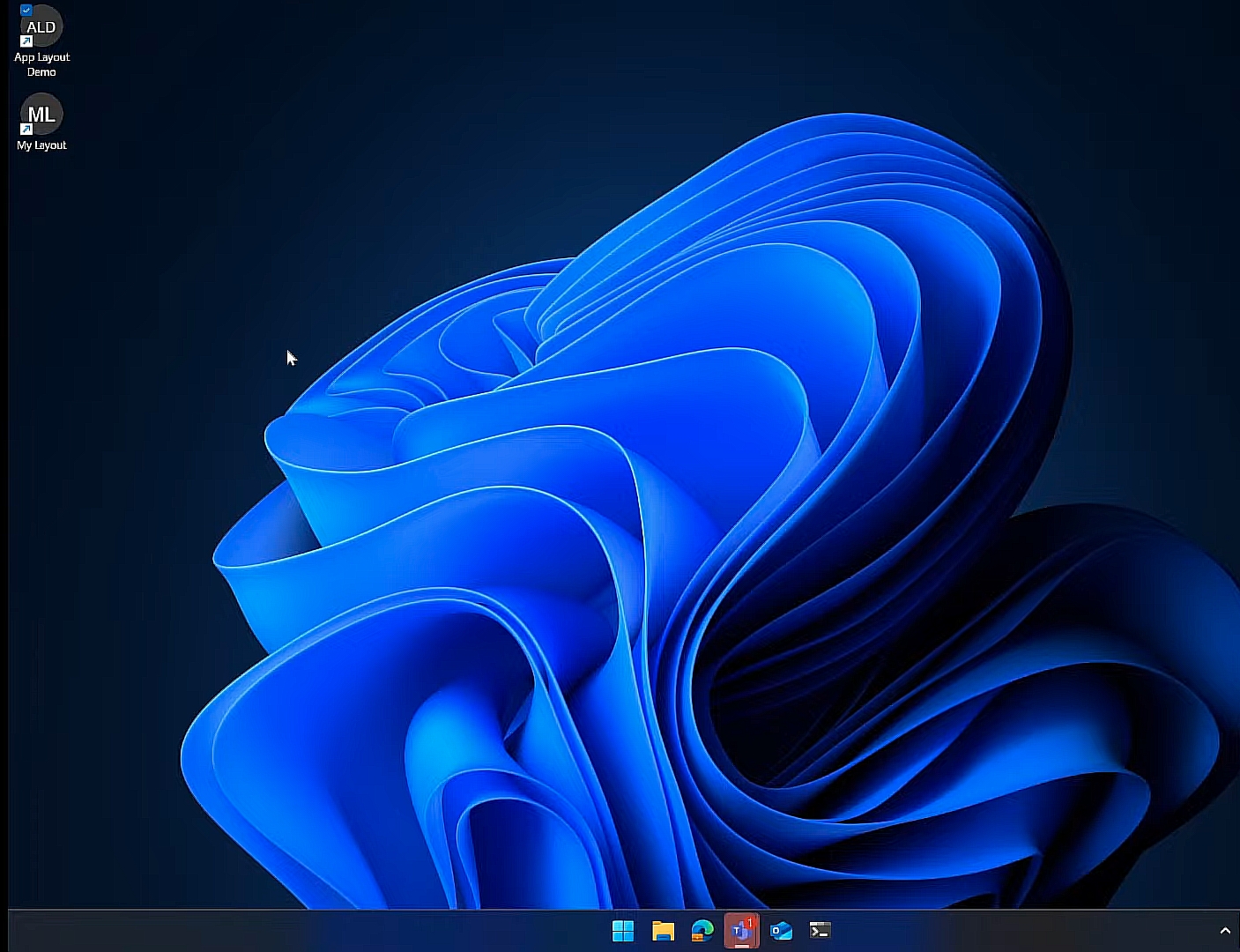Open Outlook from the taskbar
The height and width of the screenshot is (952, 1240).
pyautogui.click(x=781, y=931)
